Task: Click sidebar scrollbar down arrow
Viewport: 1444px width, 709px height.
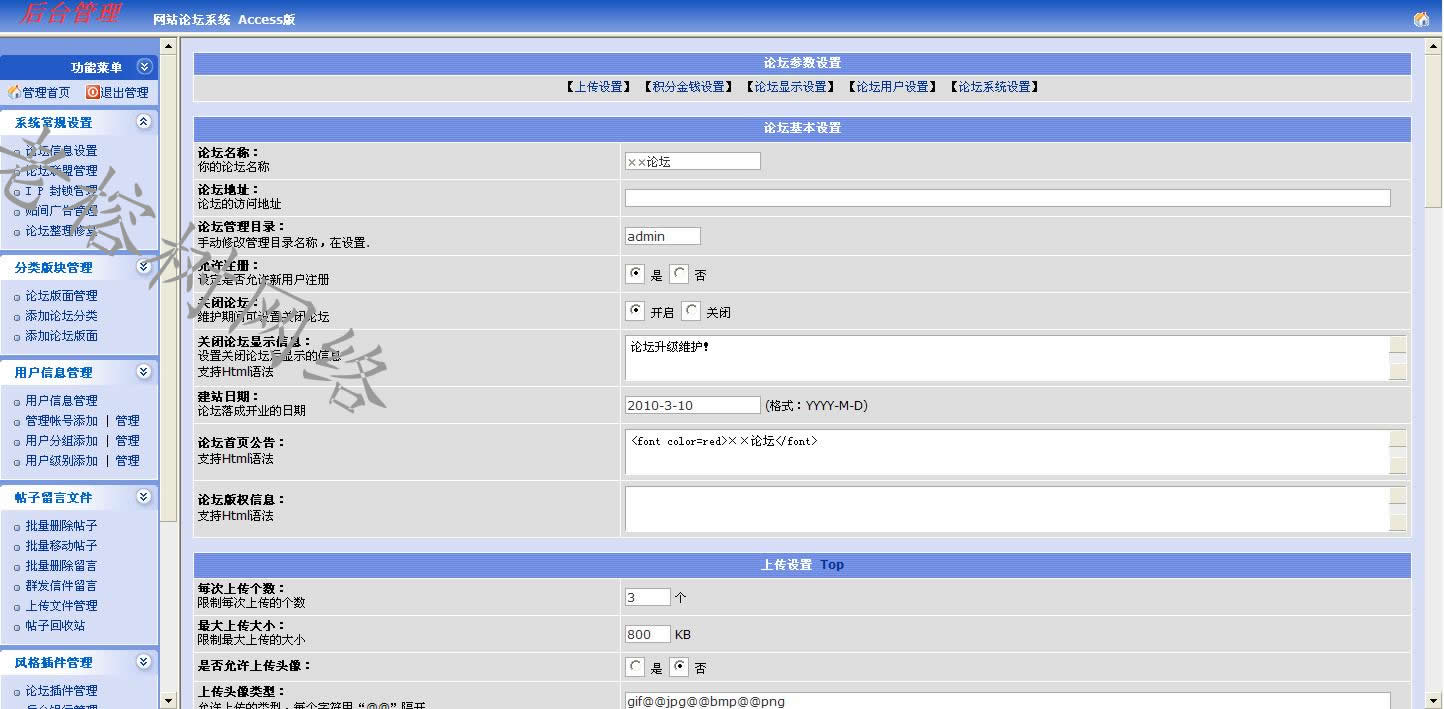Action: coord(168,700)
